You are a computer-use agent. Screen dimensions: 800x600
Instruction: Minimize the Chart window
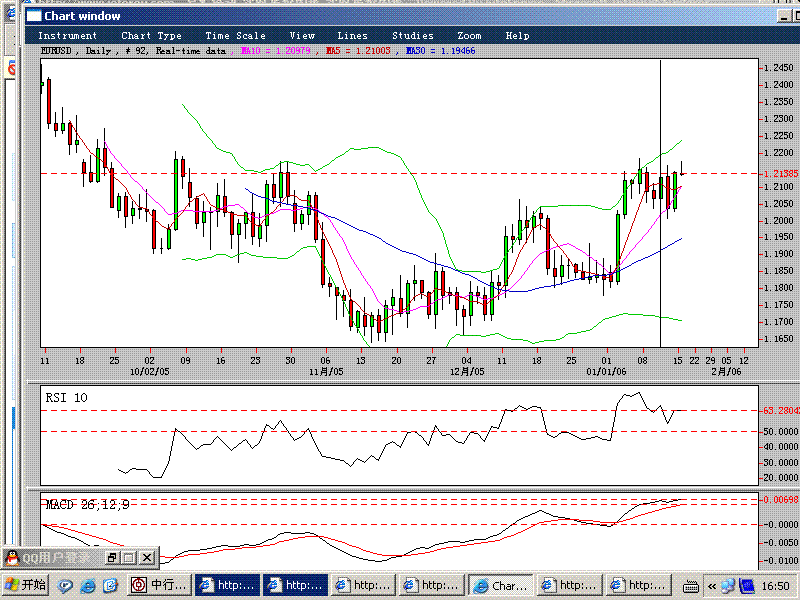(784, 16)
